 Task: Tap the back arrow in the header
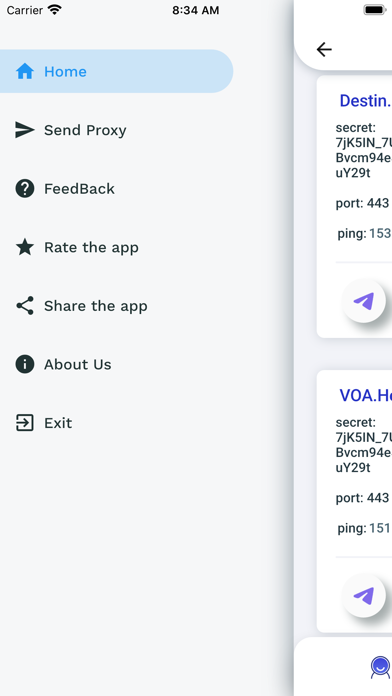324,49
